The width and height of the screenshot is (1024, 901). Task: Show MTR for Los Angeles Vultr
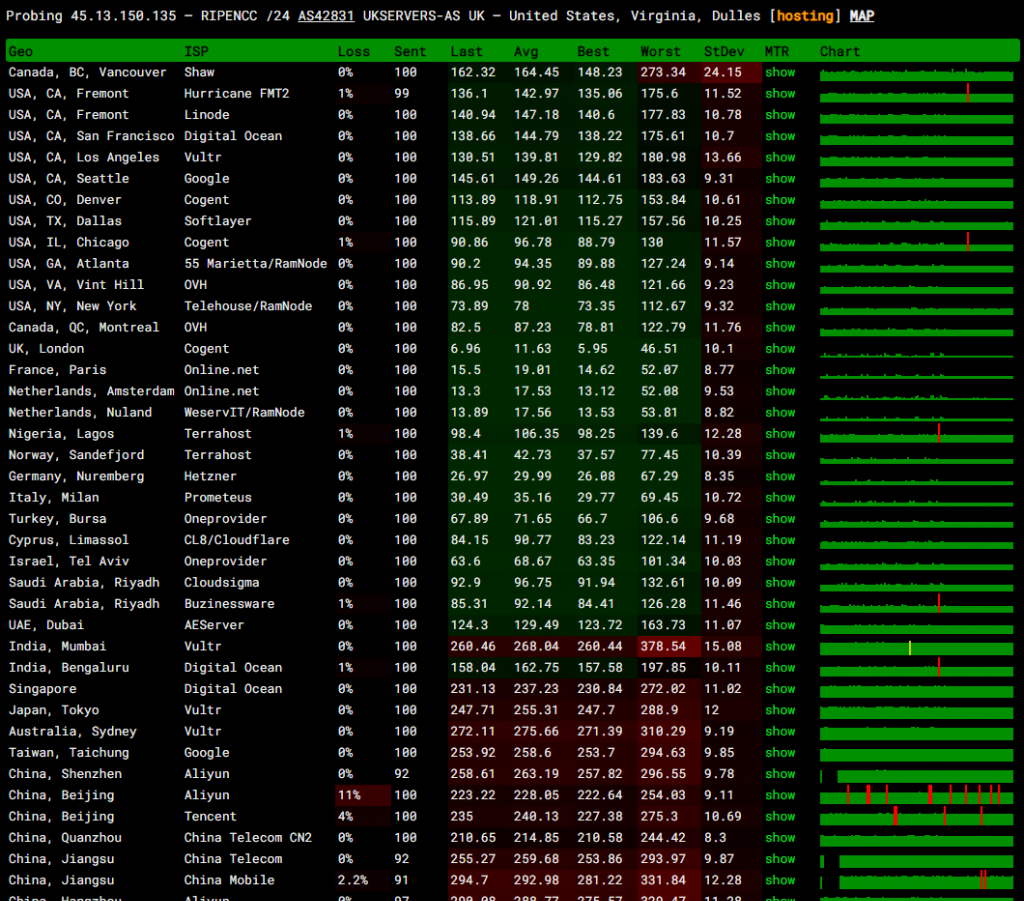(x=780, y=157)
